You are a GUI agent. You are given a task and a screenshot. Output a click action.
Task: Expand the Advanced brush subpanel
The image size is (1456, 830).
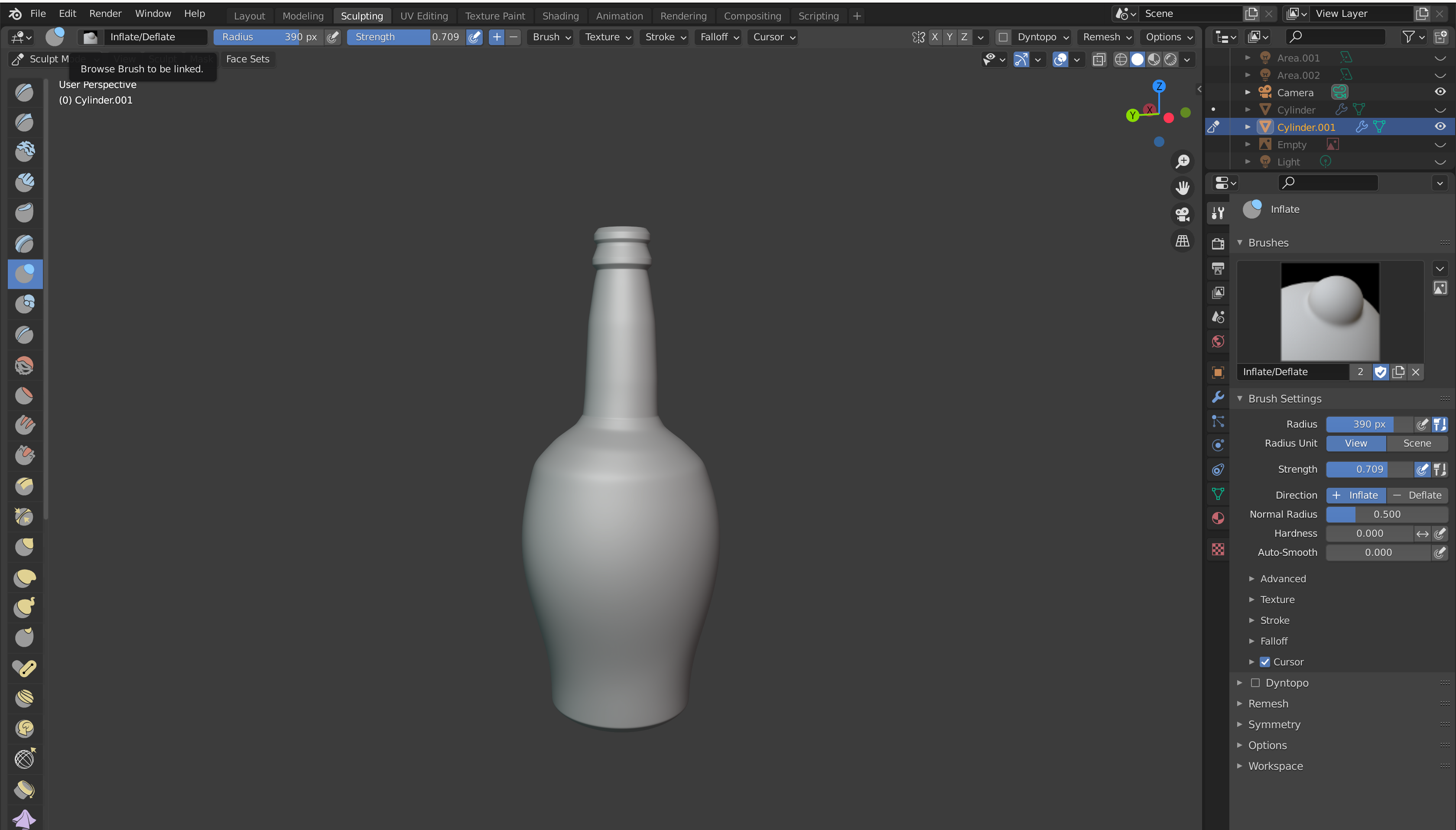(x=1283, y=579)
